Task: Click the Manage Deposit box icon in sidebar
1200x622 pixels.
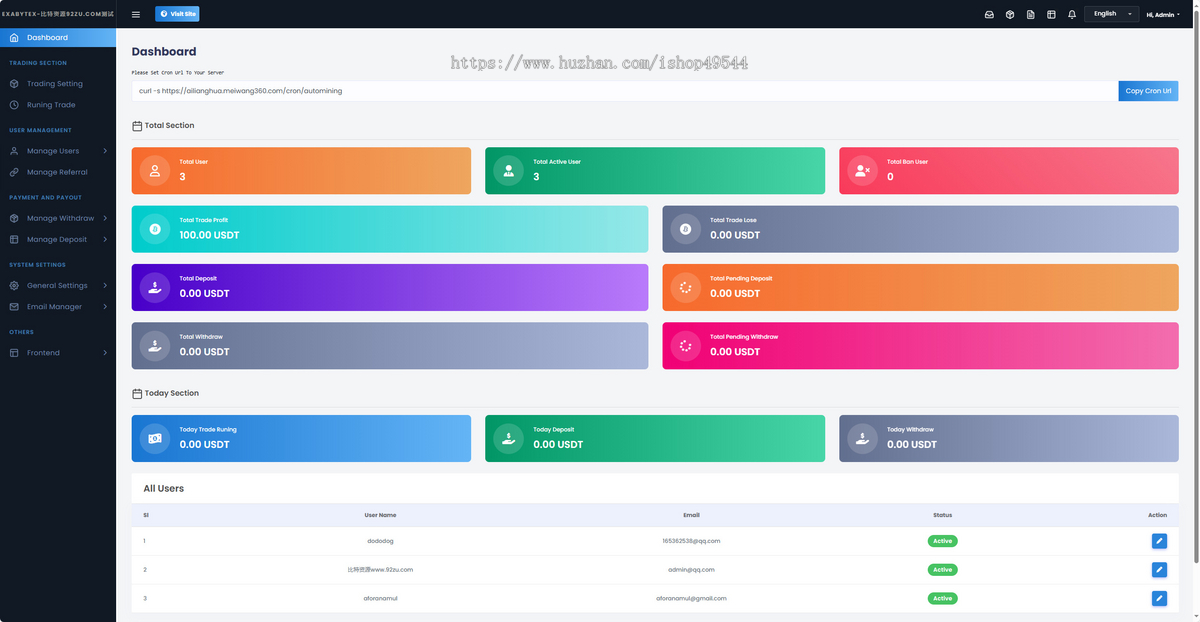Action: click(14, 240)
